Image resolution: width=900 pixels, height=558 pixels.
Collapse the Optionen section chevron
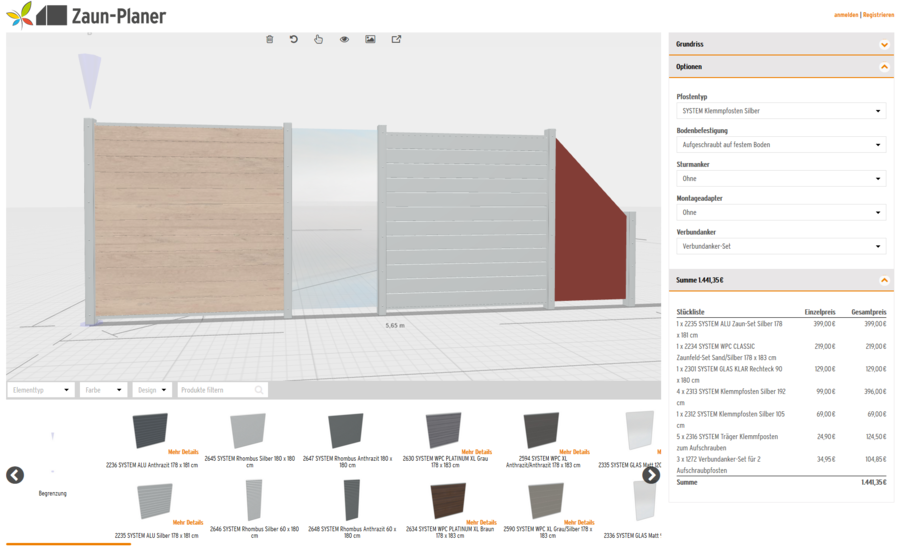coord(884,67)
